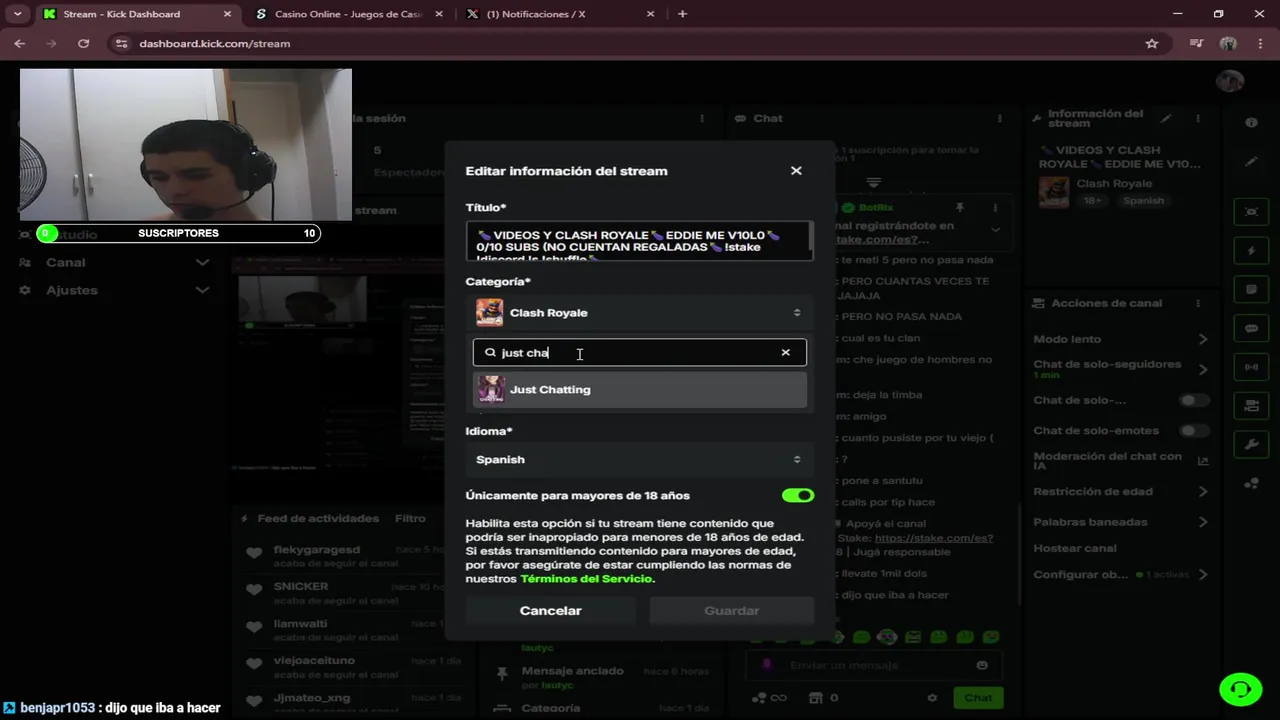Reload the dashboard page
1280x720 pixels.
coord(83,43)
